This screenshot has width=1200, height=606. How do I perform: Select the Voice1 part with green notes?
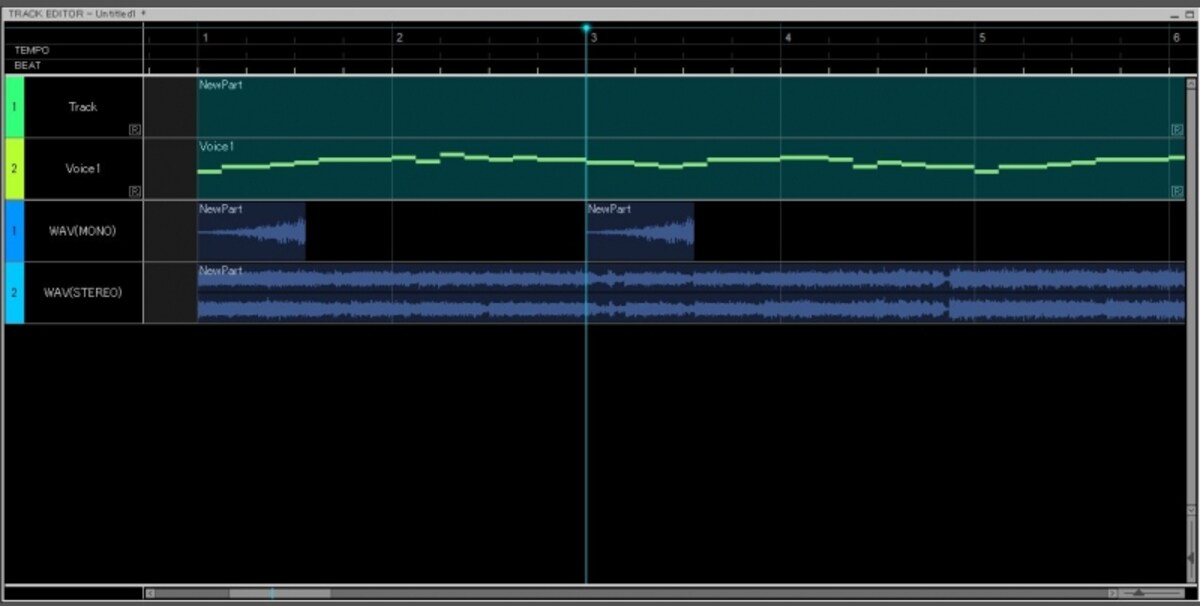click(x=691, y=169)
